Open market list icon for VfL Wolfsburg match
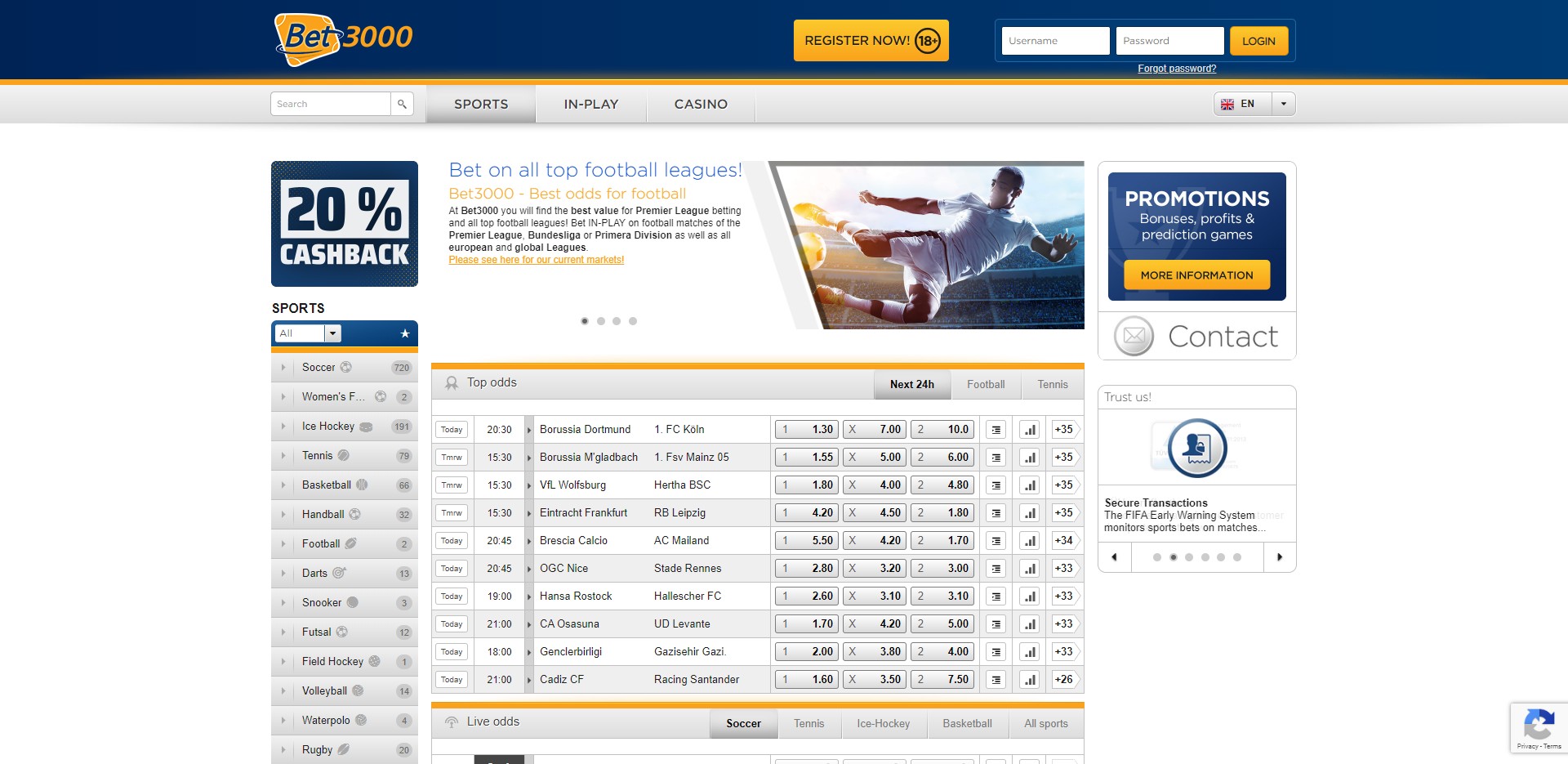Viewport: 1568px width, 764px height. 996,485
